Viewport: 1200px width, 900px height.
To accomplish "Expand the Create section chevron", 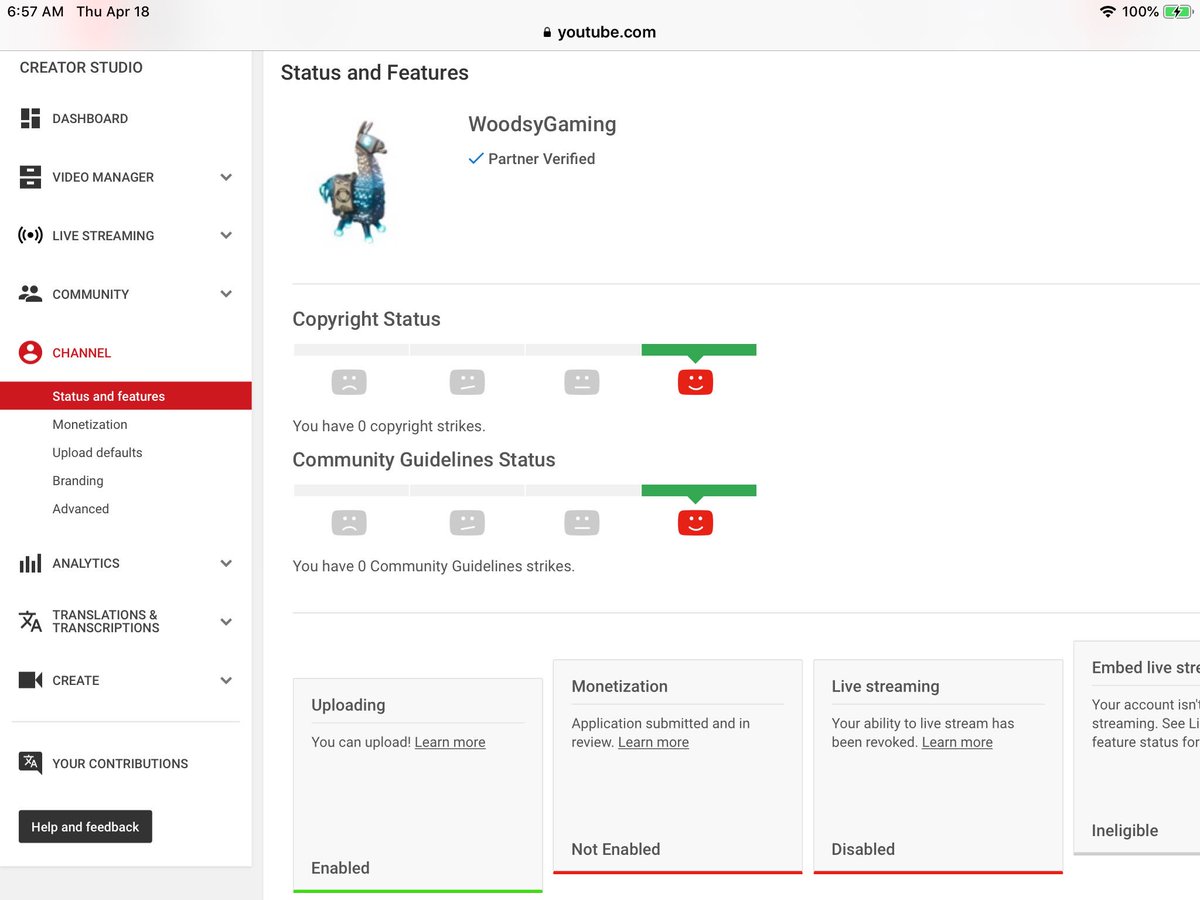I will 226,680.
